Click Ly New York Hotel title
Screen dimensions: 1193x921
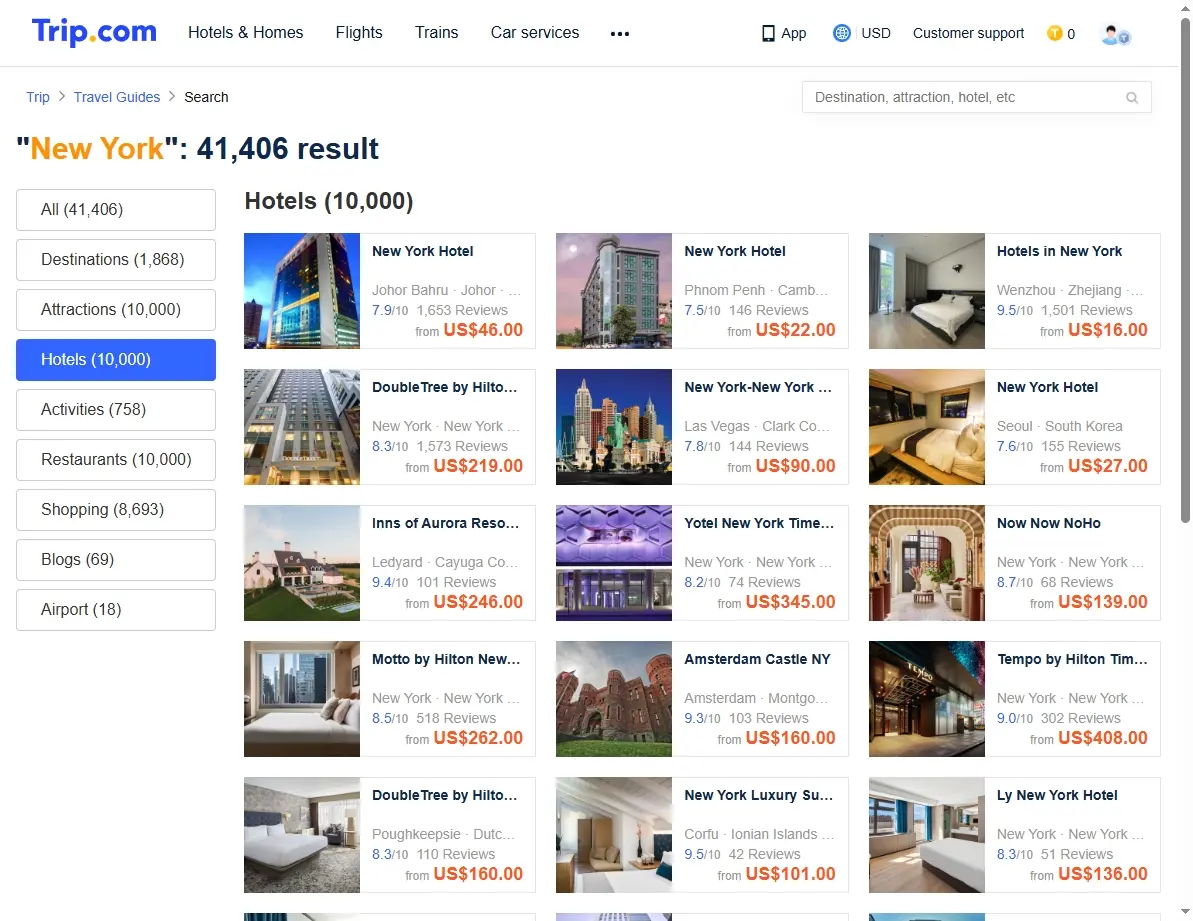(x=1057, y=796)
